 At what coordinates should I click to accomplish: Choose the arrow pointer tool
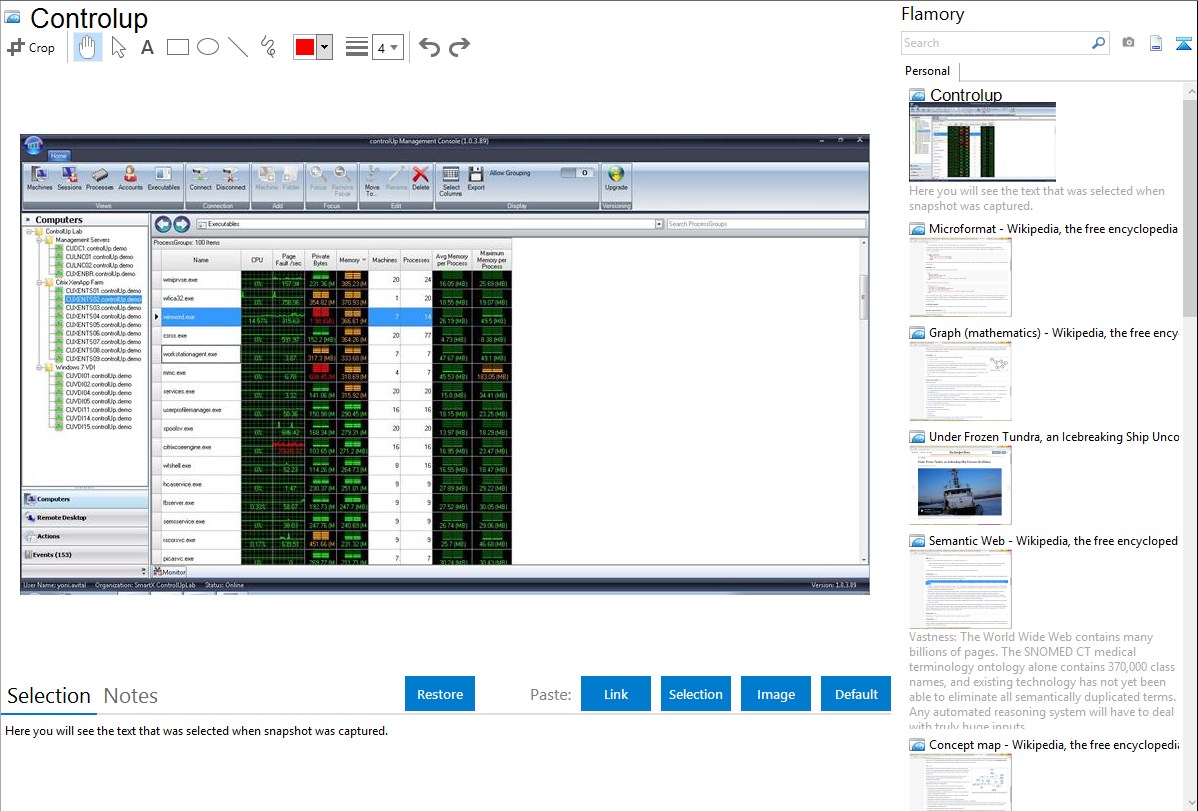click(118, 47)
